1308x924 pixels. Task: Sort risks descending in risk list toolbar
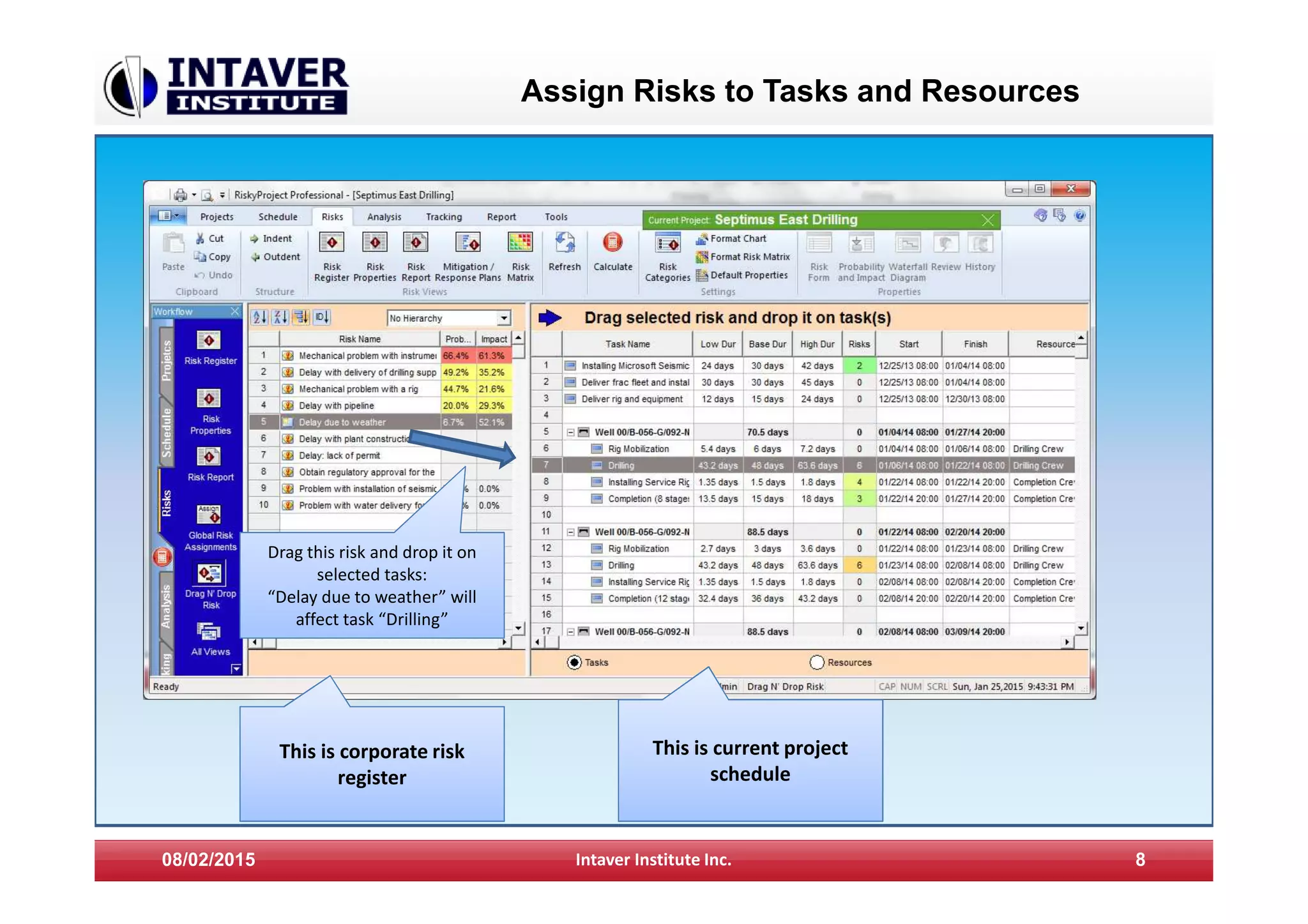280,317
